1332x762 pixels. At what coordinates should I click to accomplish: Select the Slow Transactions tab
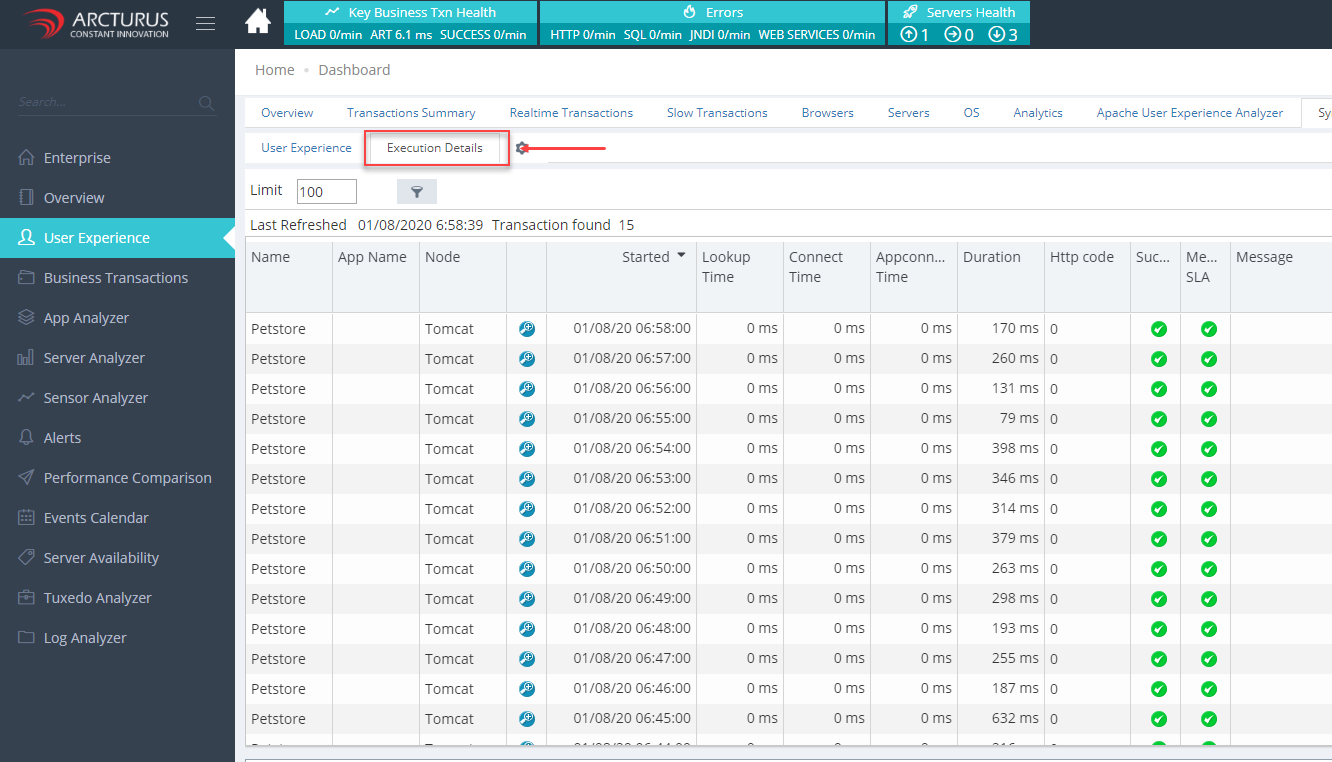click(x=717, y=113)
